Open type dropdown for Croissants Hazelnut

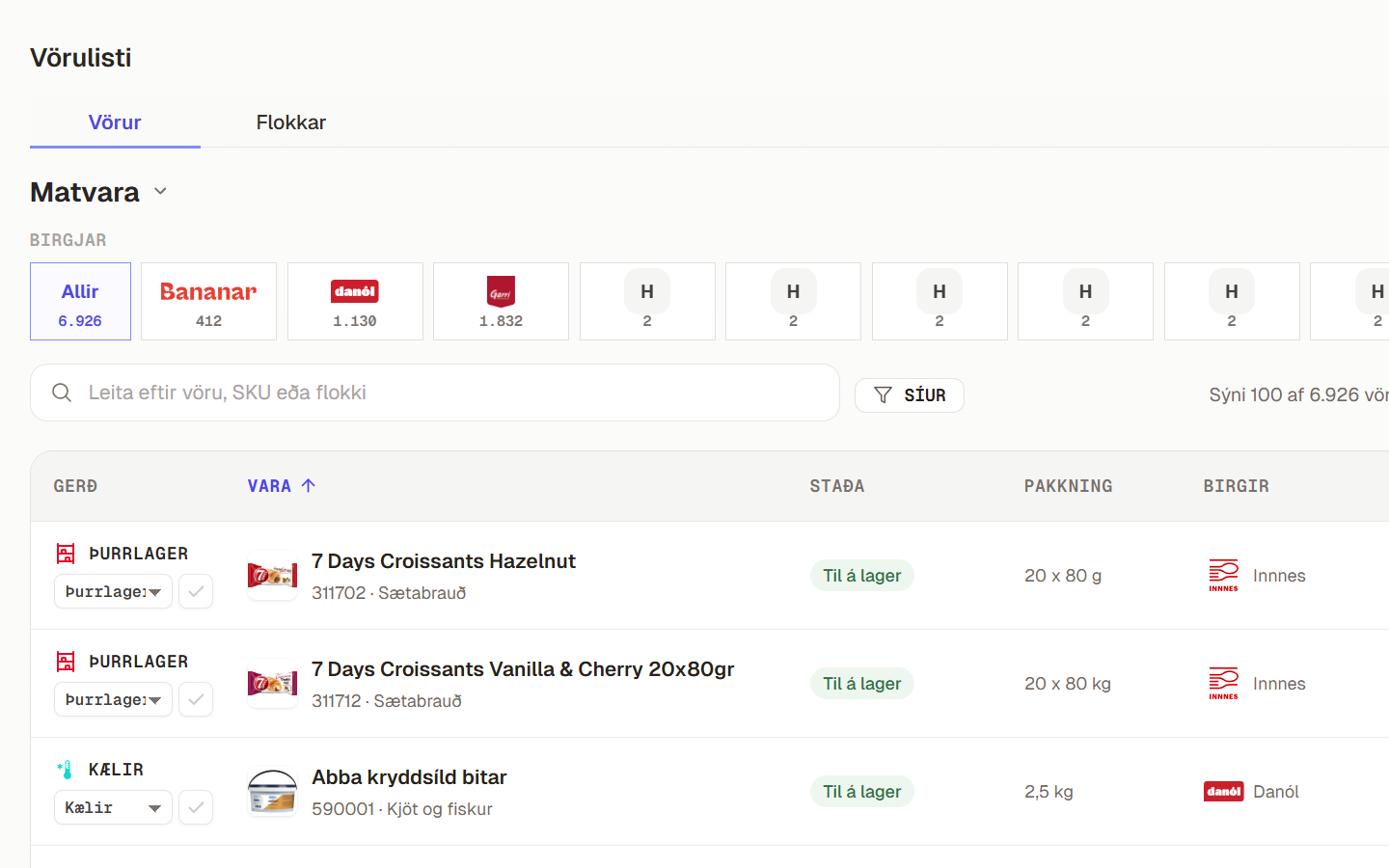point(113,591)
